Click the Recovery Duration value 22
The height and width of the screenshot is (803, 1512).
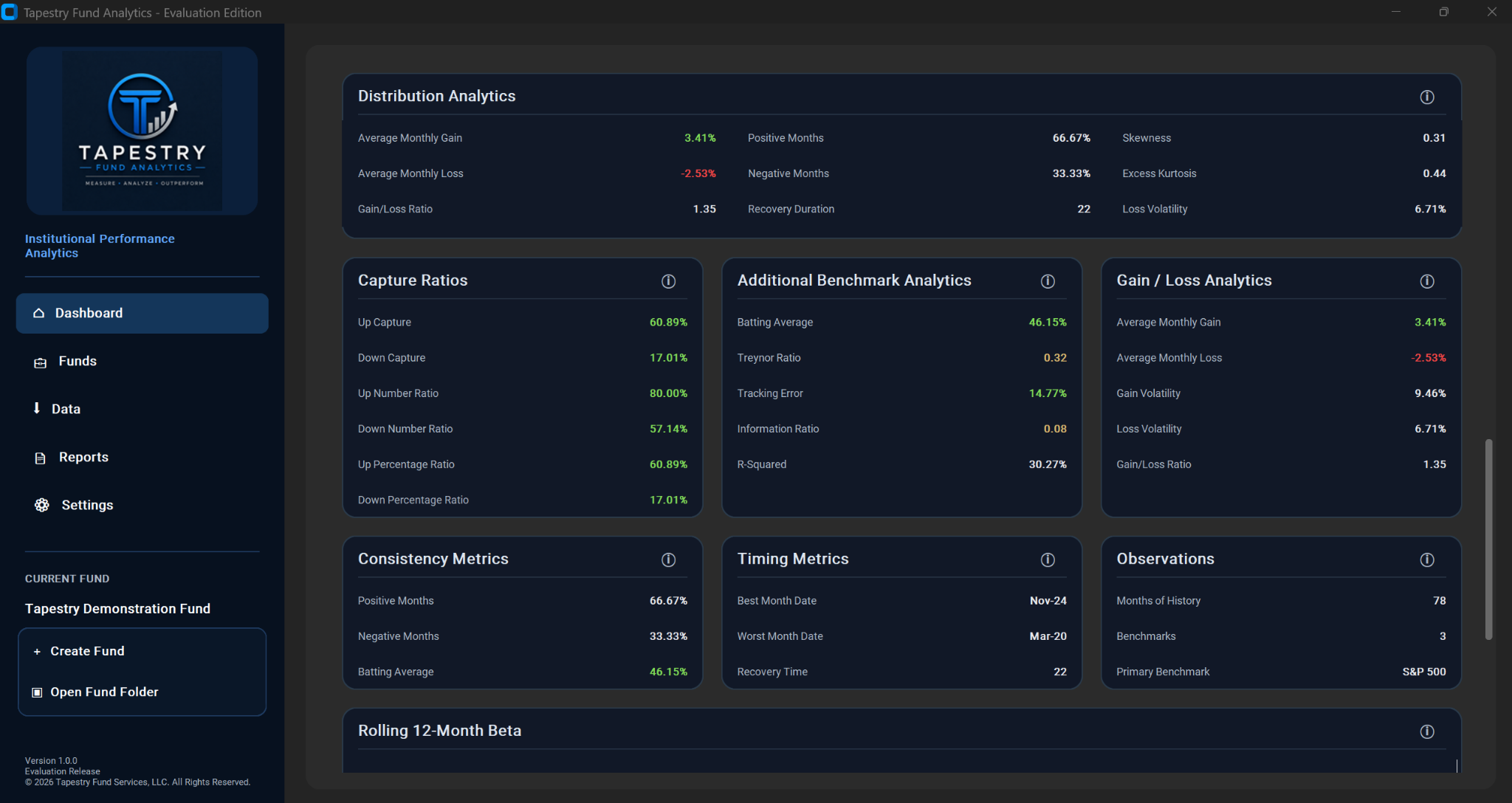1084,209
